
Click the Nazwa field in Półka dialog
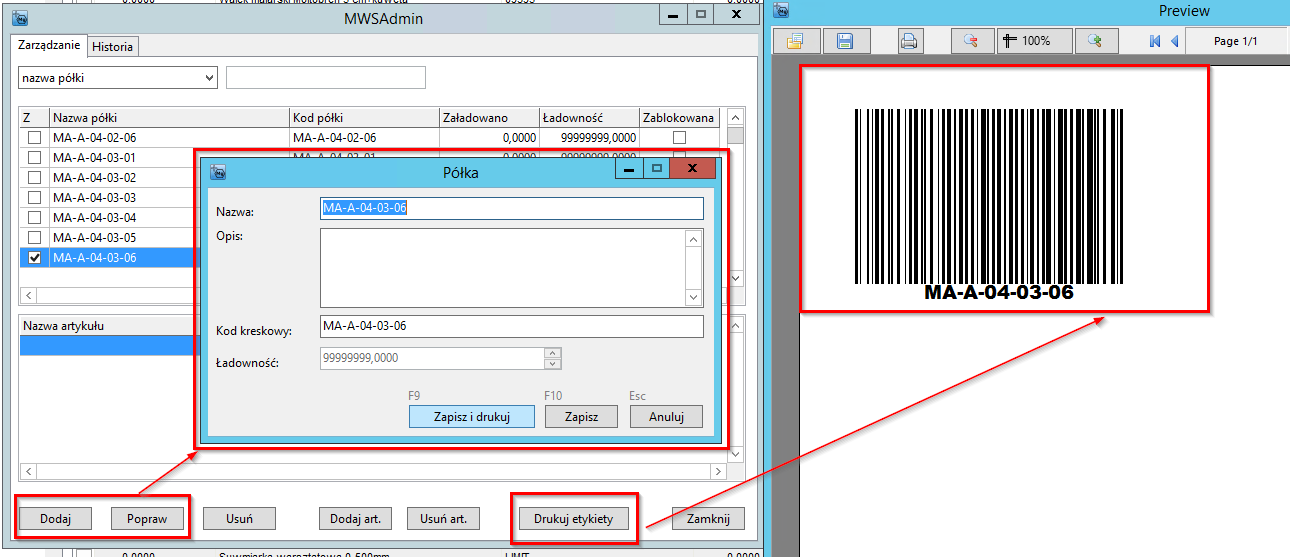point(512,208)
